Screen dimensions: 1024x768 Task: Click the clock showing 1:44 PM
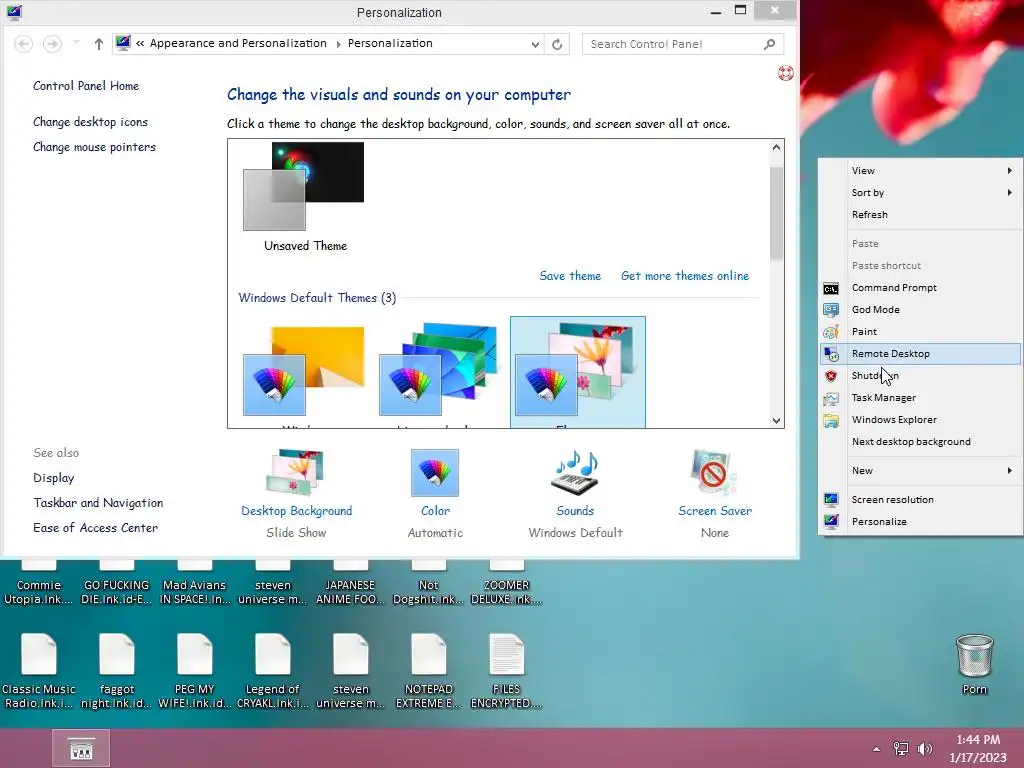[x=978, y=740]
